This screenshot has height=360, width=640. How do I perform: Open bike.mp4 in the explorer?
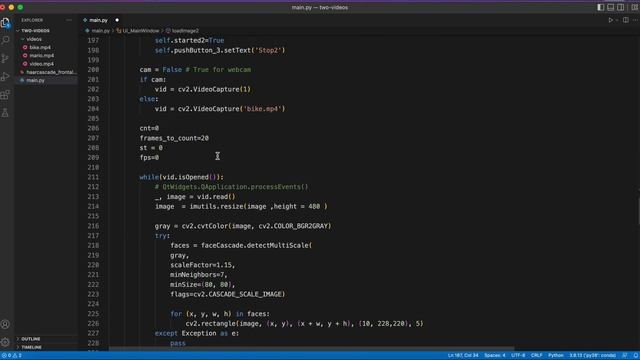(40, 47)
